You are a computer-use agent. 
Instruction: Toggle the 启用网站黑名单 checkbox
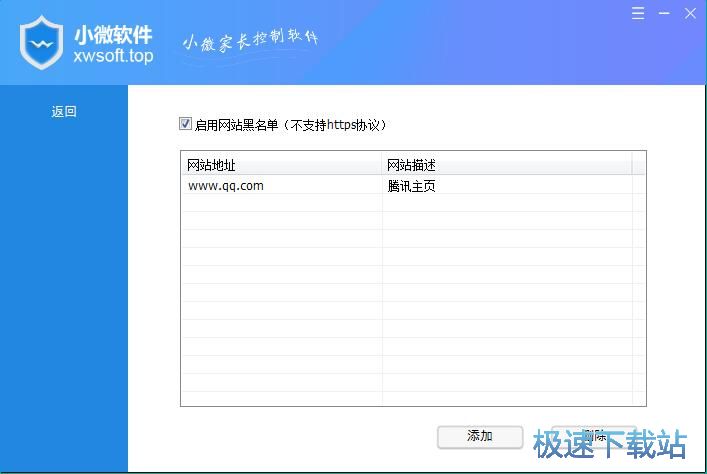click(185, 124)
